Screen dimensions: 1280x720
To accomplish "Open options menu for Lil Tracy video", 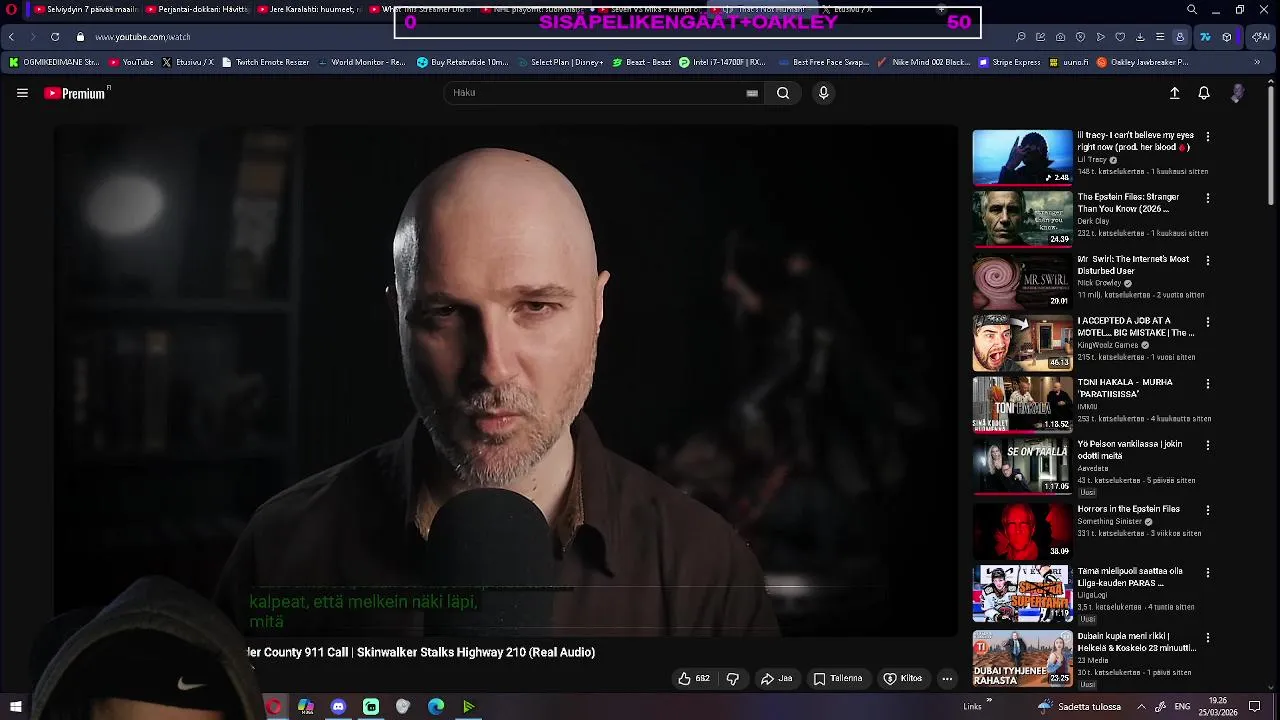I will [1208, 136].
